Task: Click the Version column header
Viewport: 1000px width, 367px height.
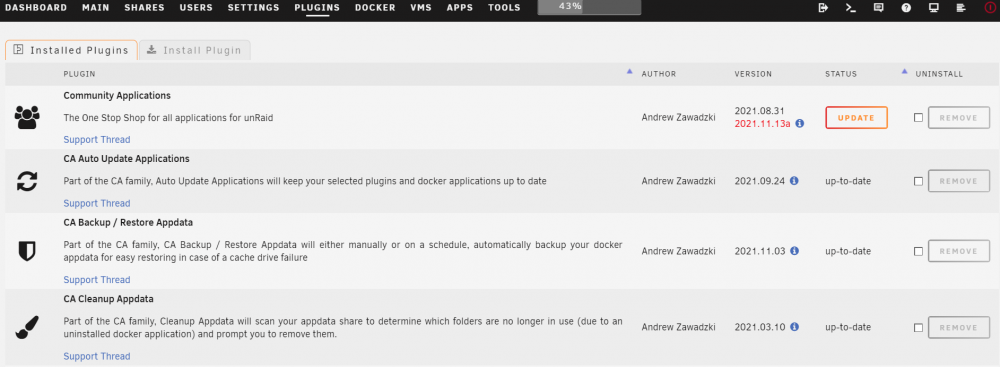Action: pos(753,74)
